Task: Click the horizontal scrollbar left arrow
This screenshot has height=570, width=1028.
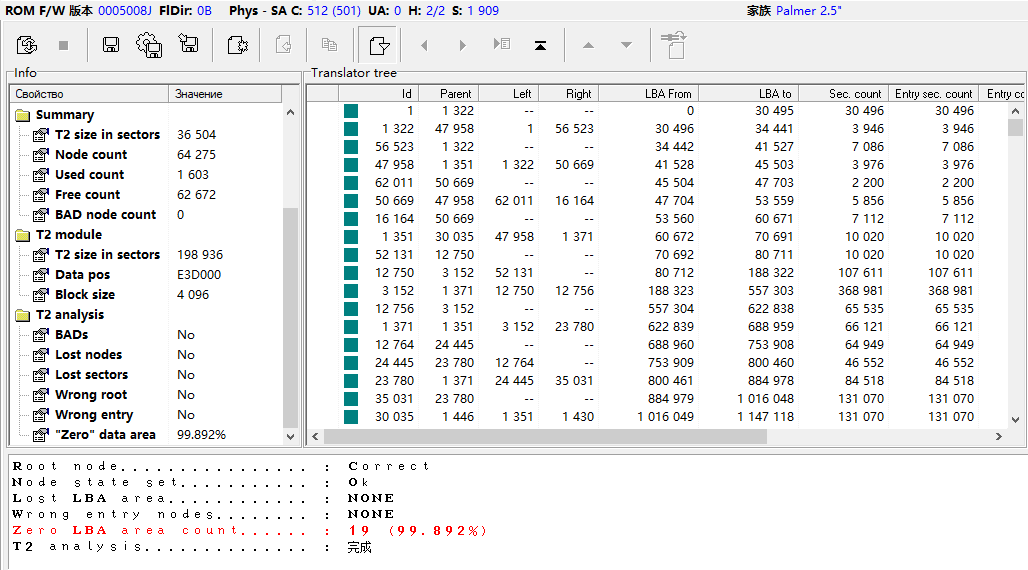Action: click(x=315, y=436)
